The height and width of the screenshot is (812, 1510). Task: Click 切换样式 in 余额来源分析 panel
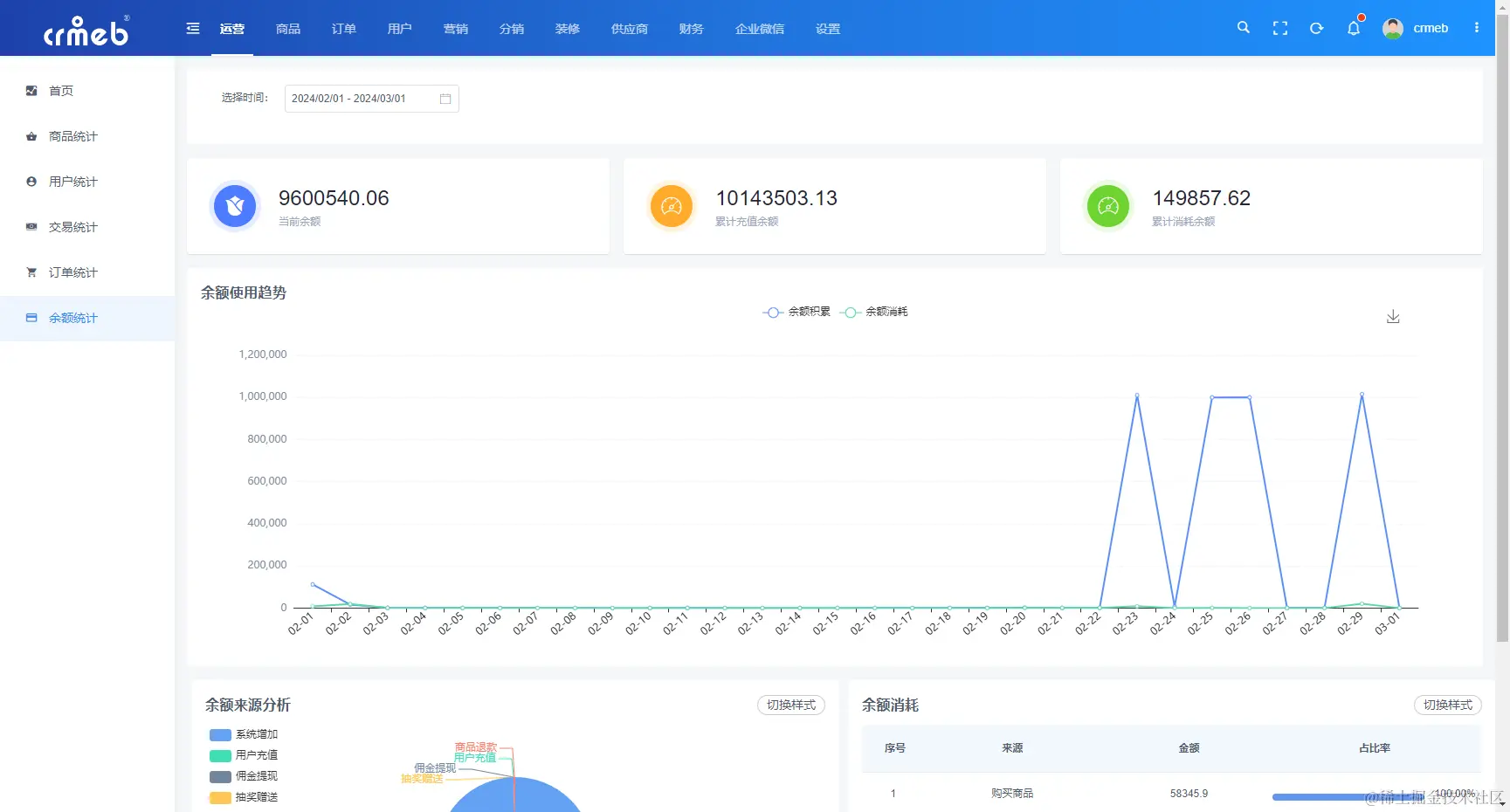[x=791, y=705]
